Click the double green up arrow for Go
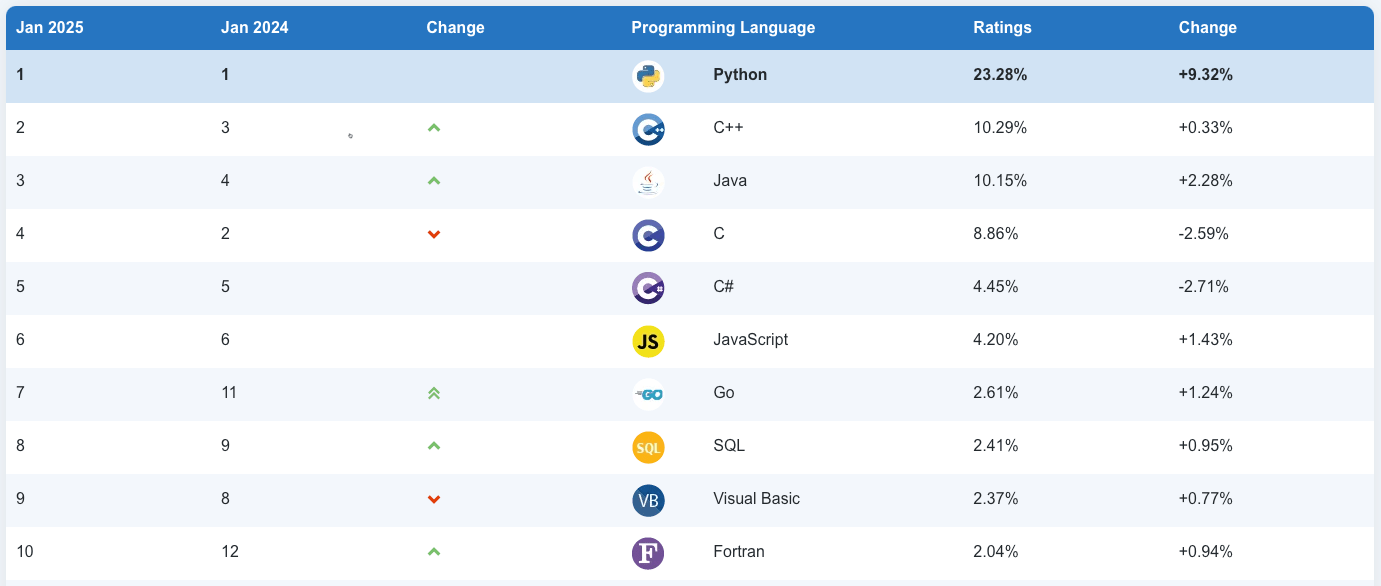The height and width of the screenshot is (586, 1381). click(x=434, y=393)
